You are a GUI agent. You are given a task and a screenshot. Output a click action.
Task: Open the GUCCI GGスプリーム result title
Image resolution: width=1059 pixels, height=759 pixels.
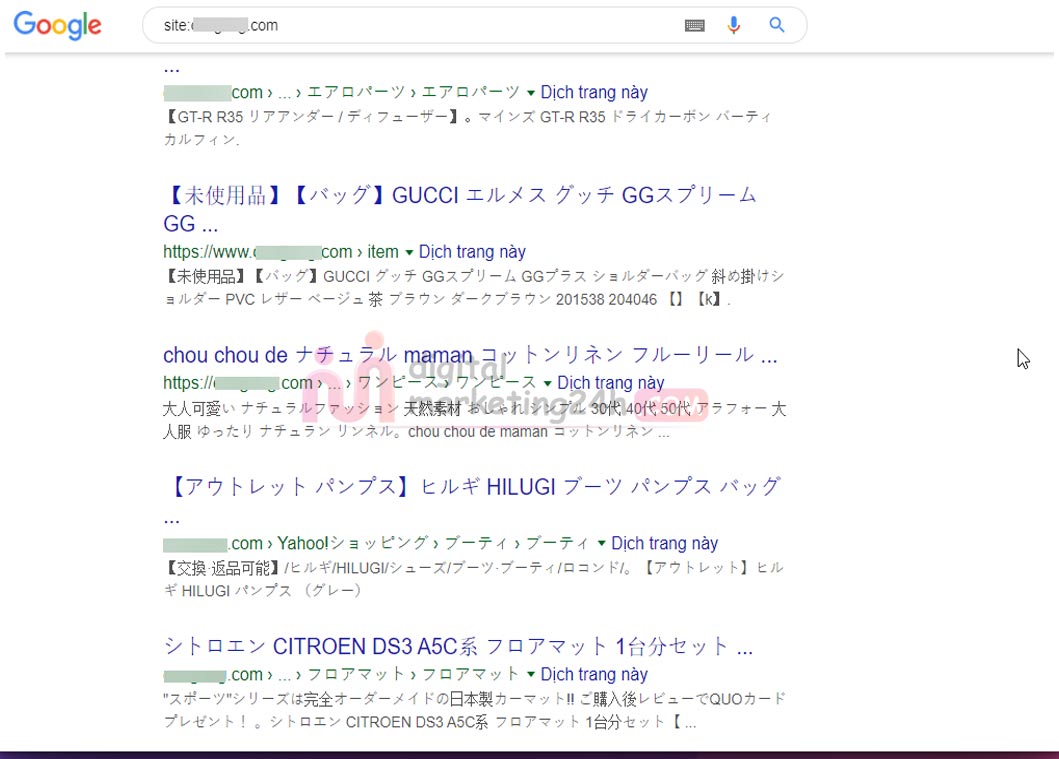coord(460,209)
